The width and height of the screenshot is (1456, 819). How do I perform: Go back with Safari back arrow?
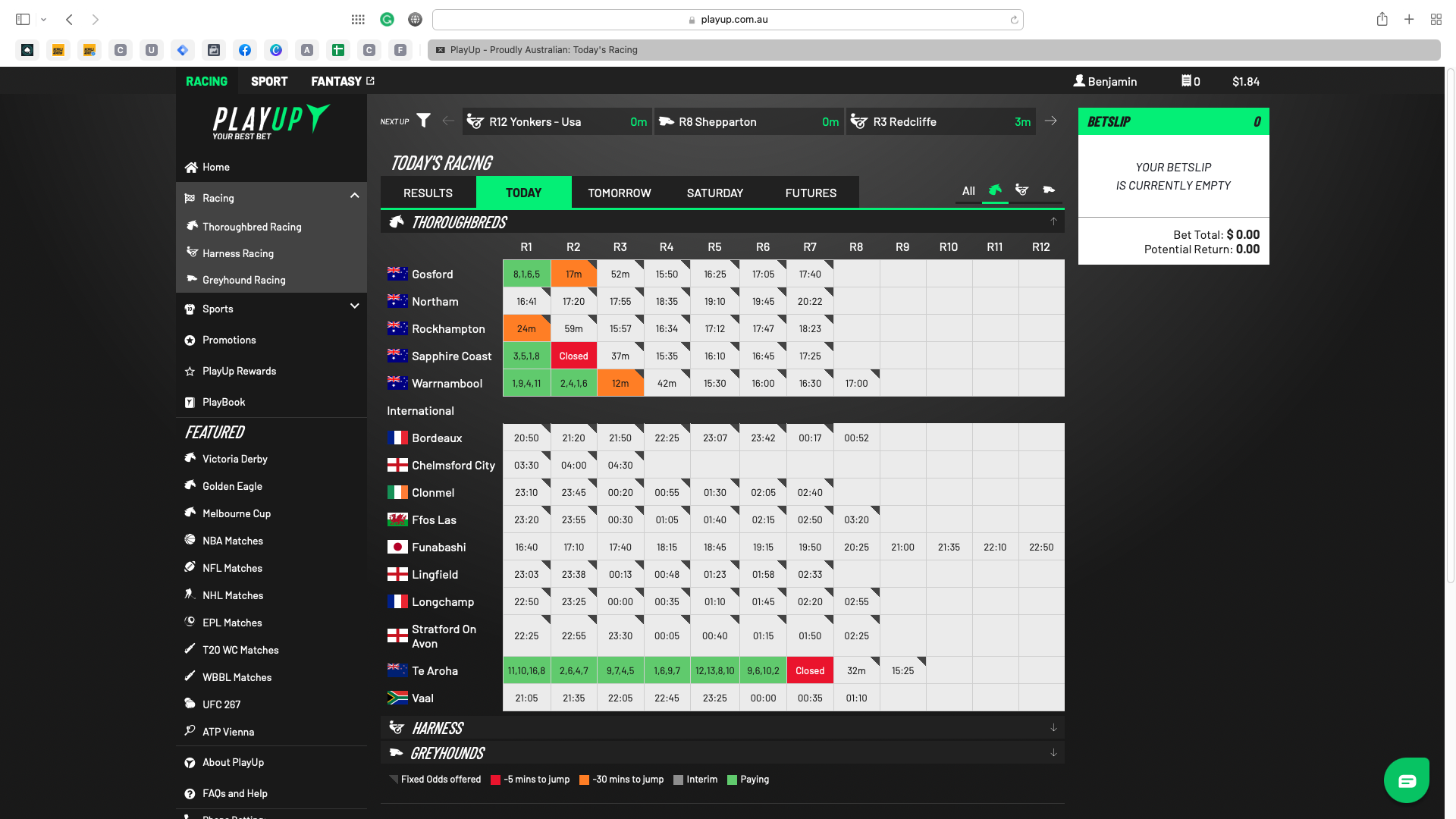69,19
